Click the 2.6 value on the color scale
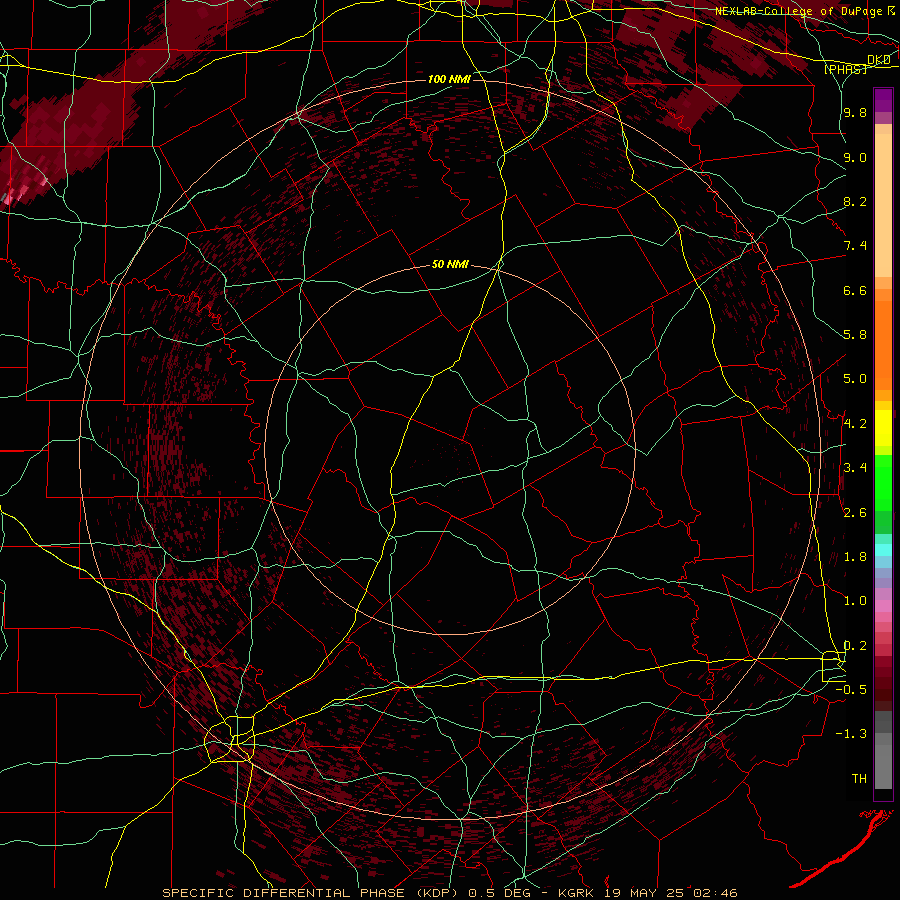Screen dimensions: 900x900 (x=855, y=513)
